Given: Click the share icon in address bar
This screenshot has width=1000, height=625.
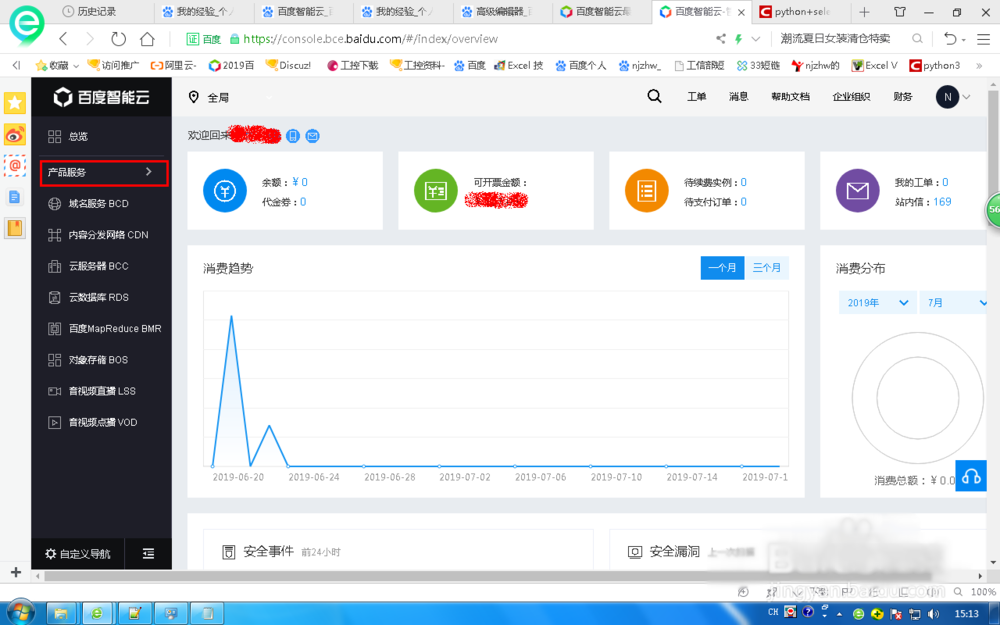Looking at the screenshot, I should pos(721,39).
